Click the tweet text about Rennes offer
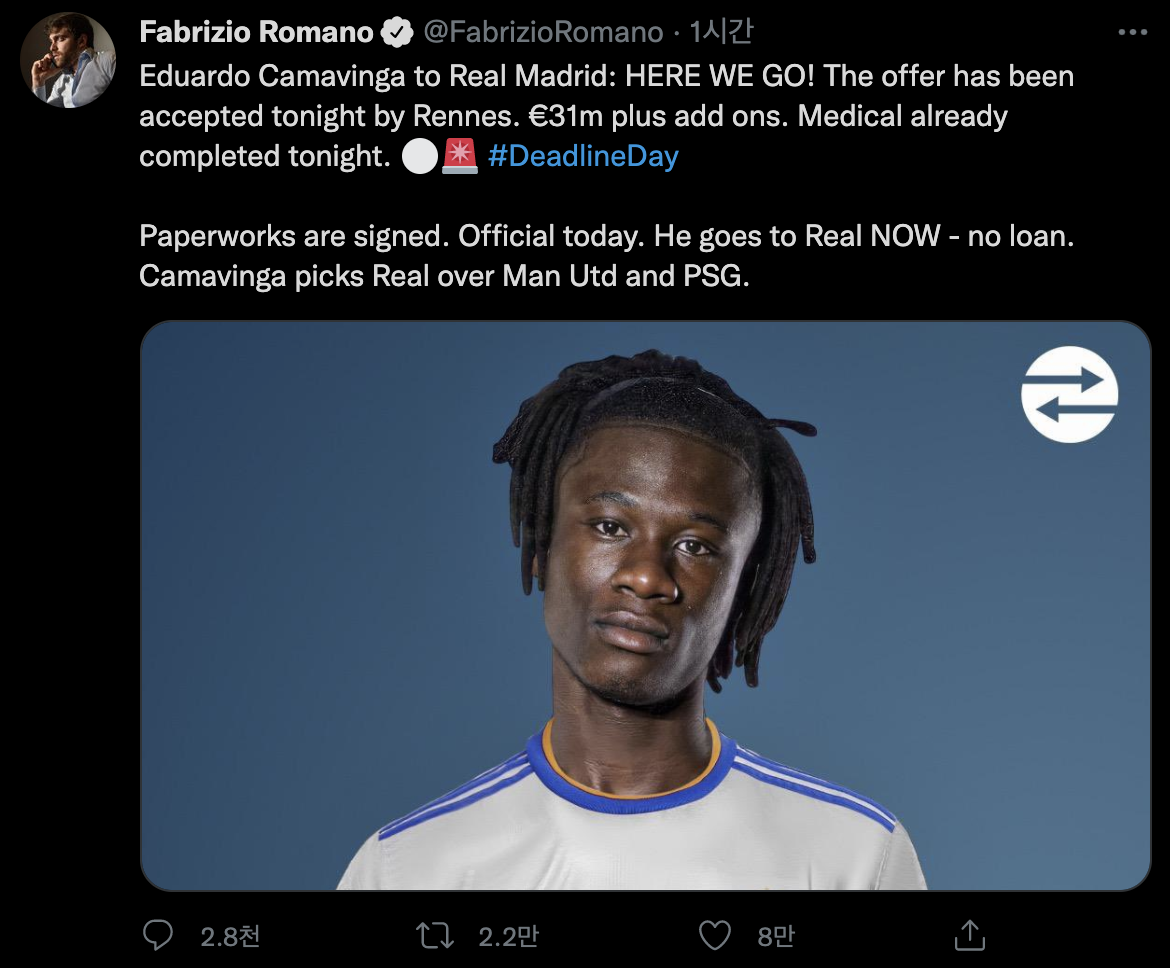The image size is (1170, 968). click(x=607, y=116)
